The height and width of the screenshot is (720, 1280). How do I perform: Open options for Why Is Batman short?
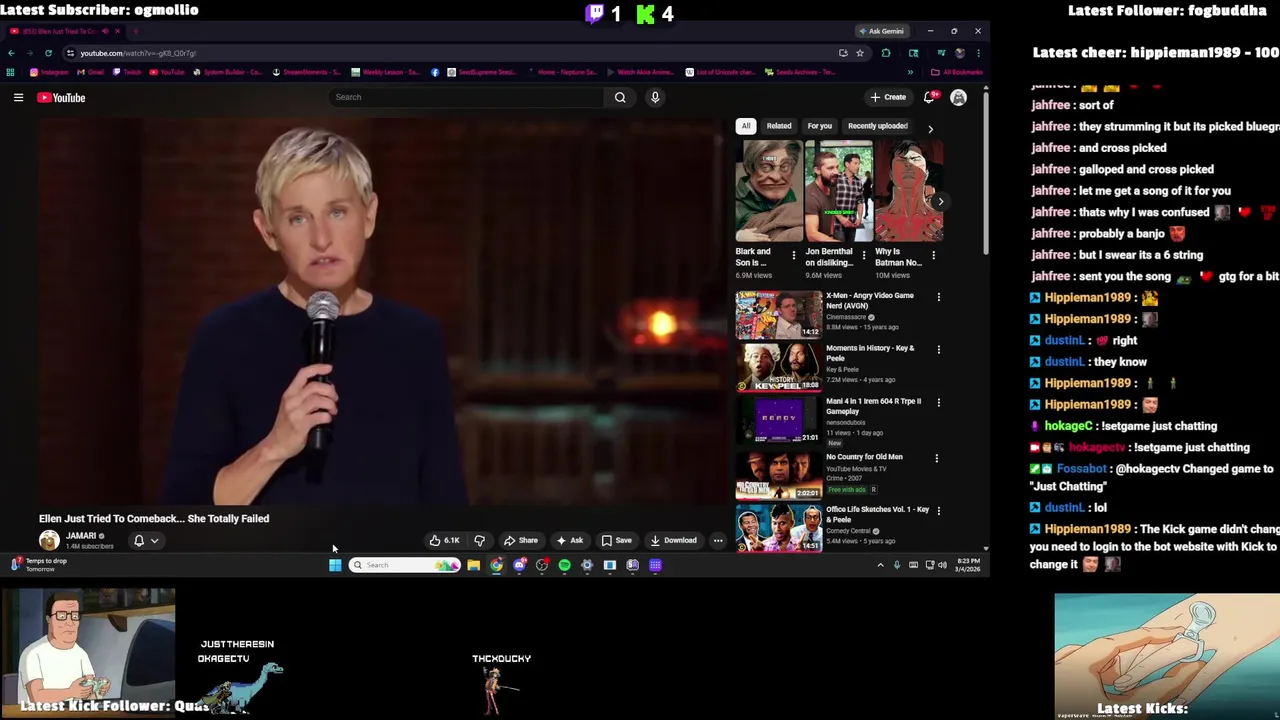[933, 256]
